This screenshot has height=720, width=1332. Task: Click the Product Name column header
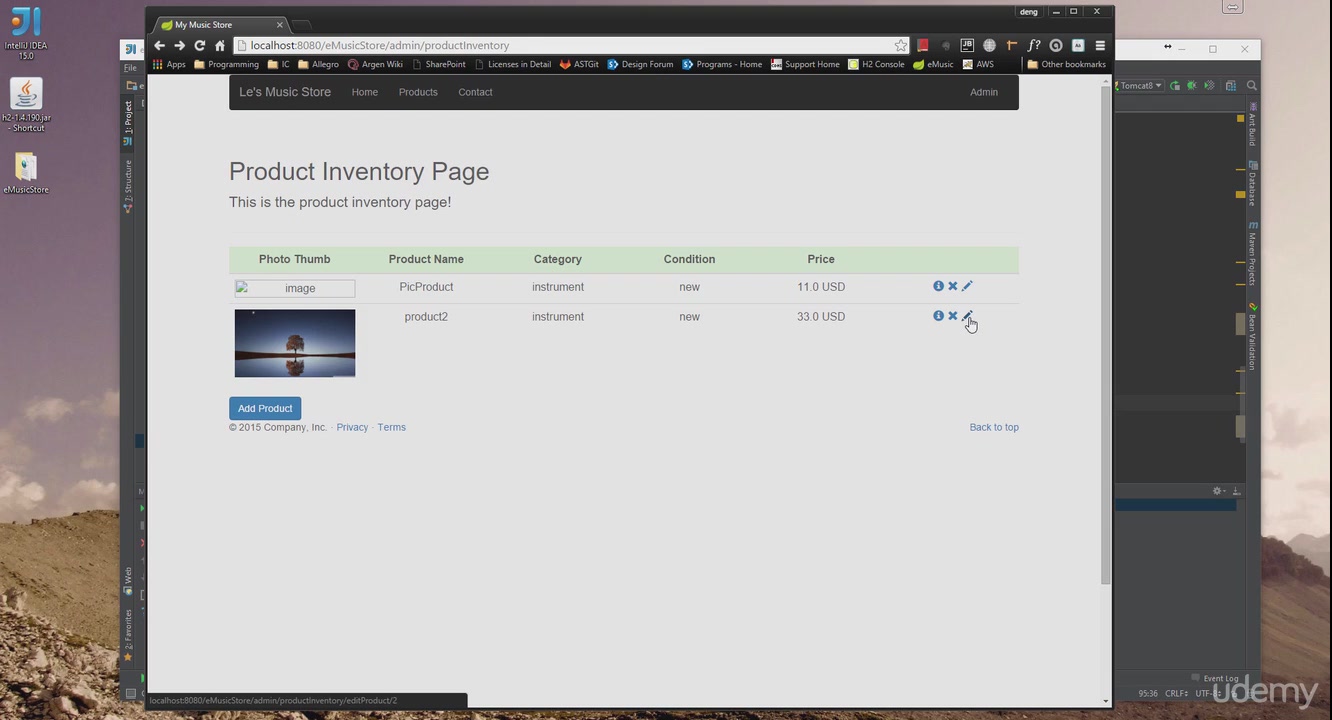(426, 259)
